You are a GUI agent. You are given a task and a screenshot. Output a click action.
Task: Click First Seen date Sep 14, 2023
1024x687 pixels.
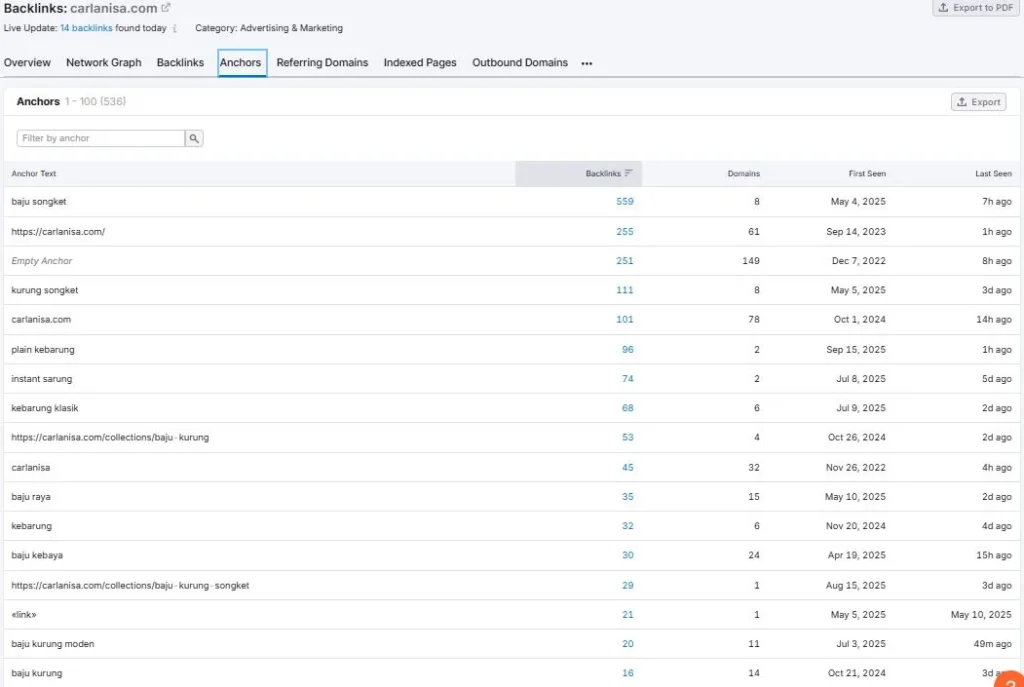point(856,231)
